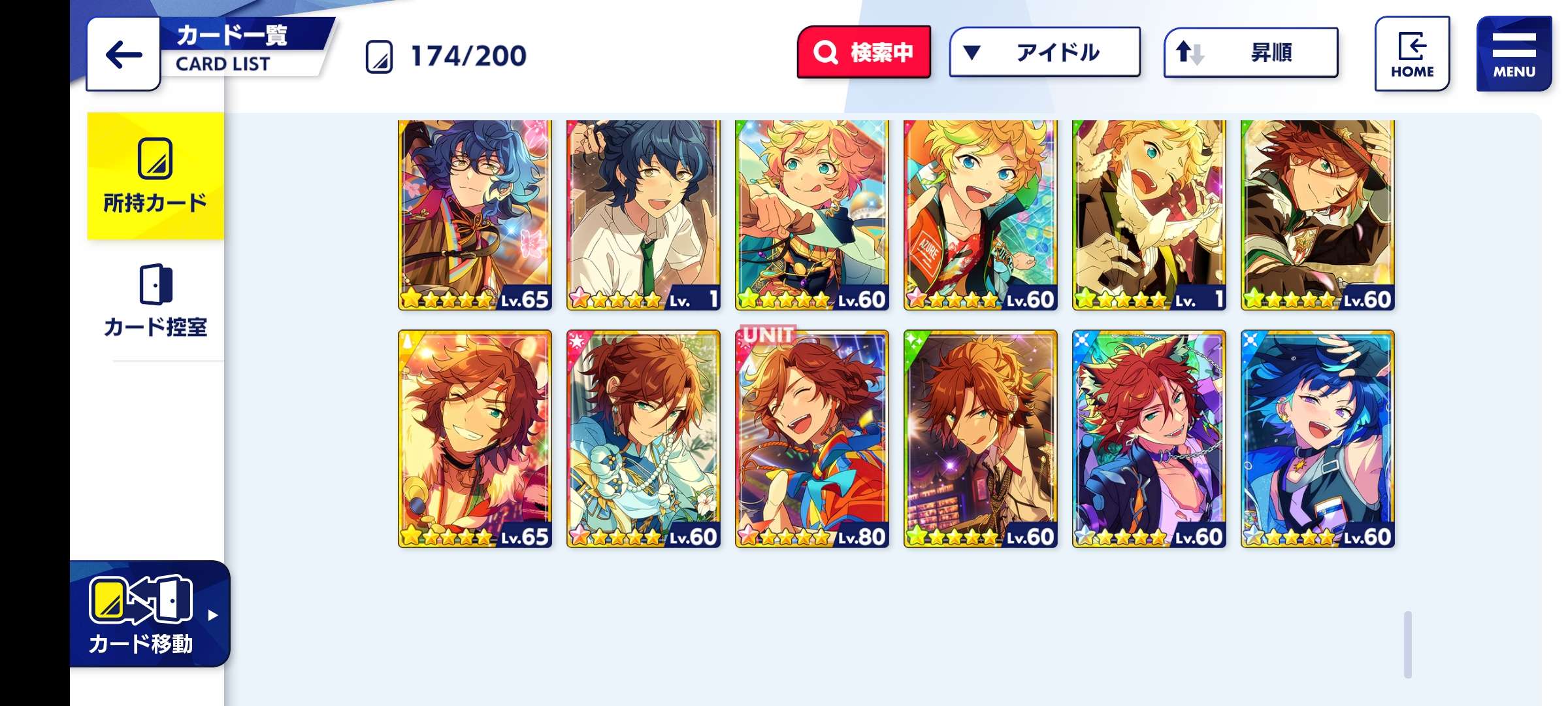Image resolution: width=1568 pixels, height=706 pixels.
Task: Select the white shirt green tie Lv.1 card
Action: click(644, 215)
